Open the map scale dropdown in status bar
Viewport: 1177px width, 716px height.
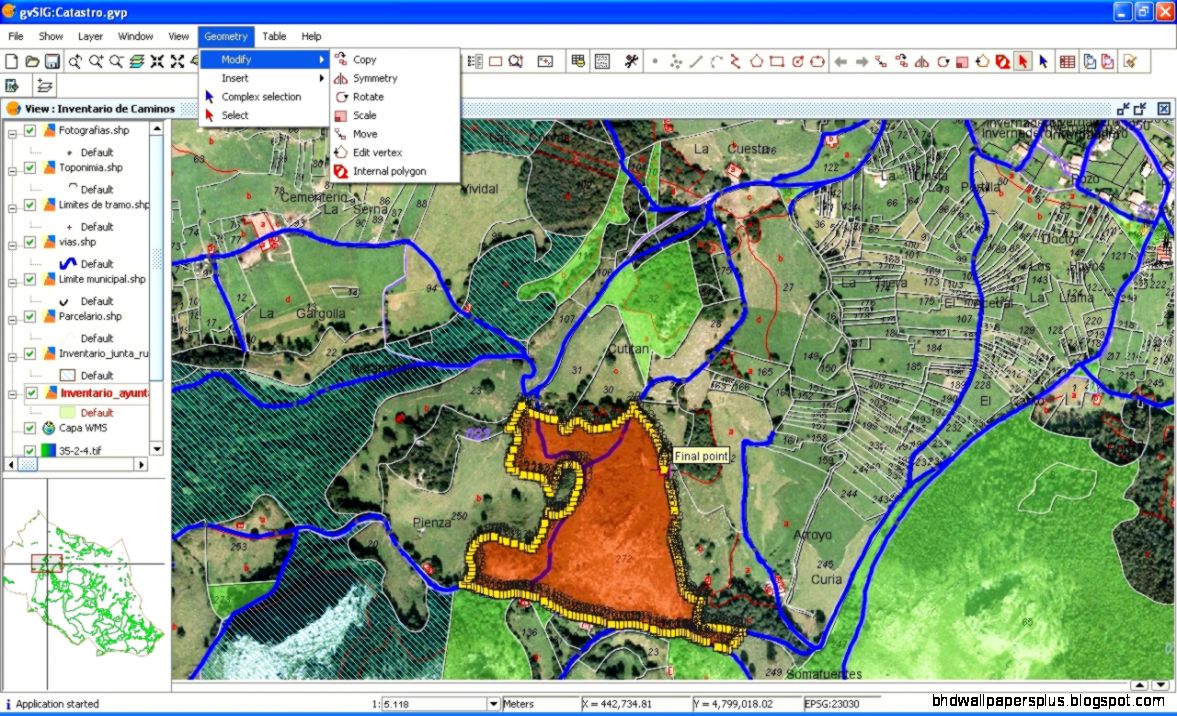click(x=495, y=703)
